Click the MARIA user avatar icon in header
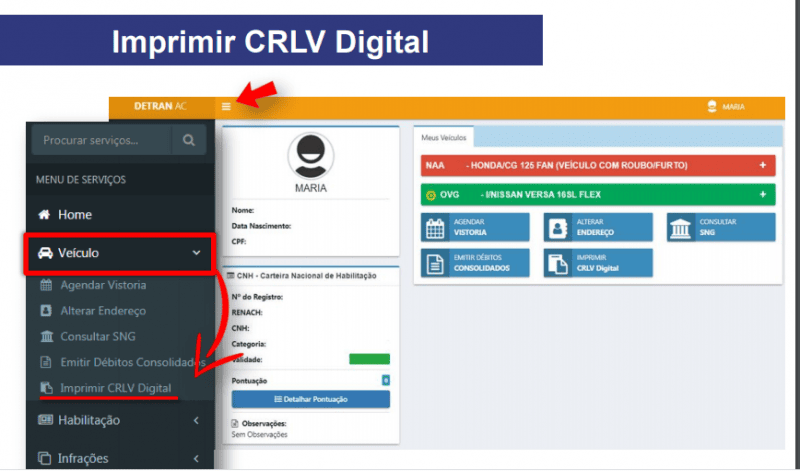The image size is (800, 471). click(x=712, y=106)
